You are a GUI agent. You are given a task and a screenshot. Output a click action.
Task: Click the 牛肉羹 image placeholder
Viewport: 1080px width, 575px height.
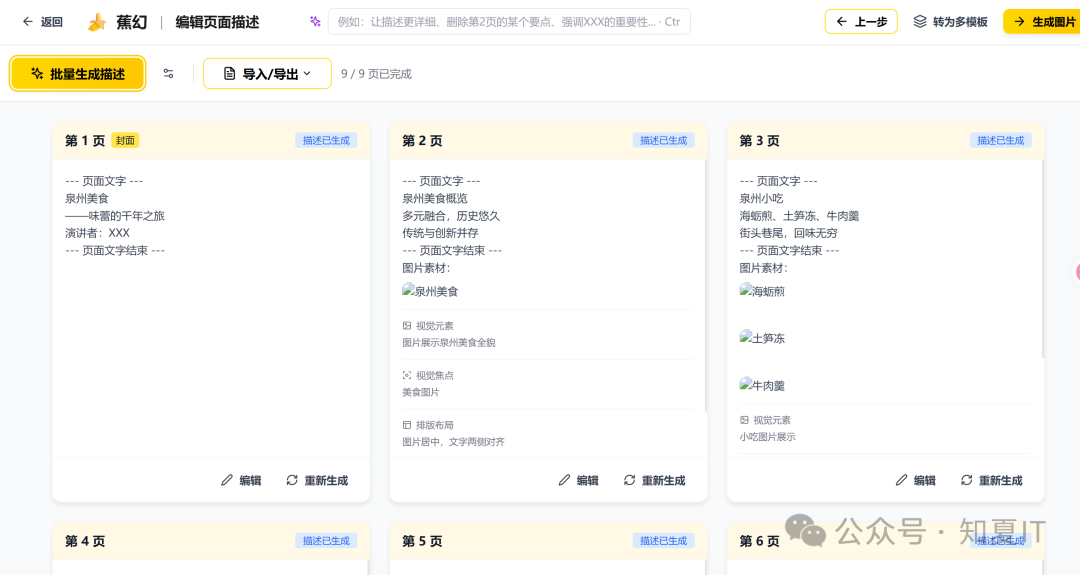point(762,386)
